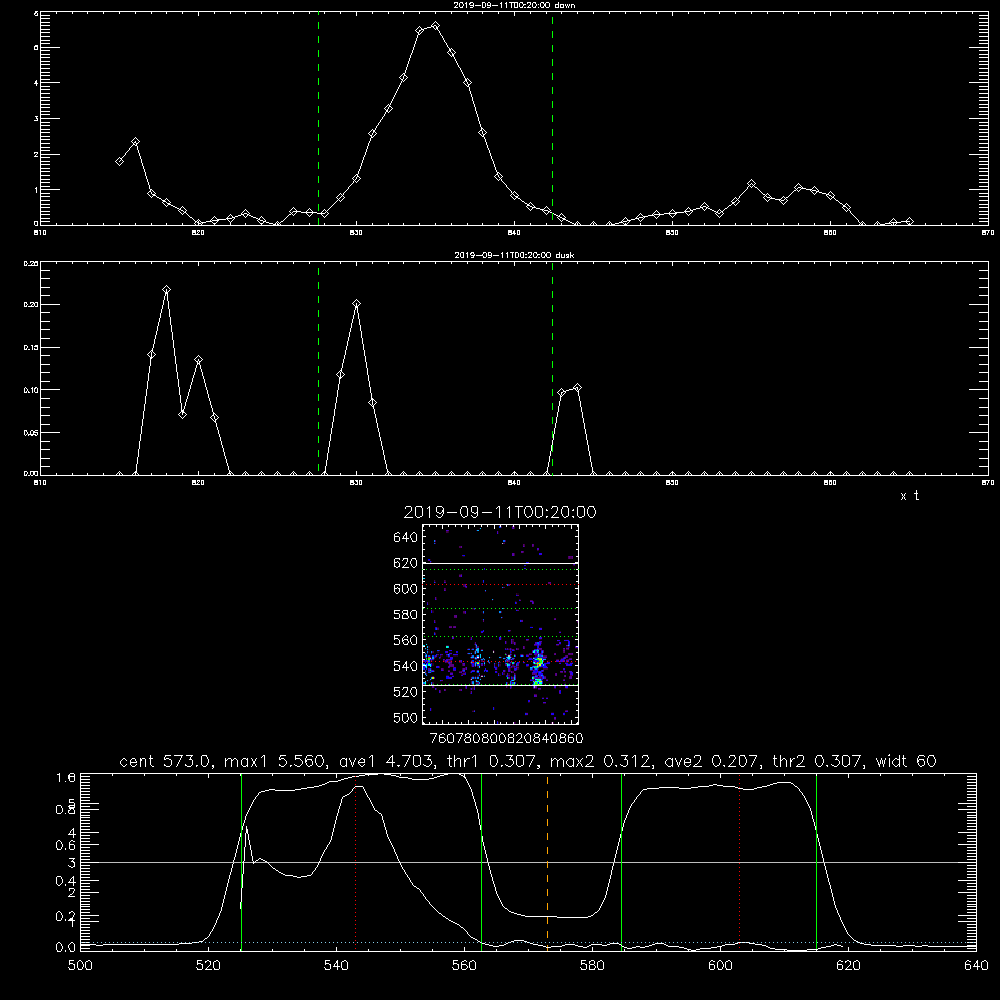Click the "500" label on bottom plot x-axis
This screenshot has width=1000, height=1000.
coord(80,966)
